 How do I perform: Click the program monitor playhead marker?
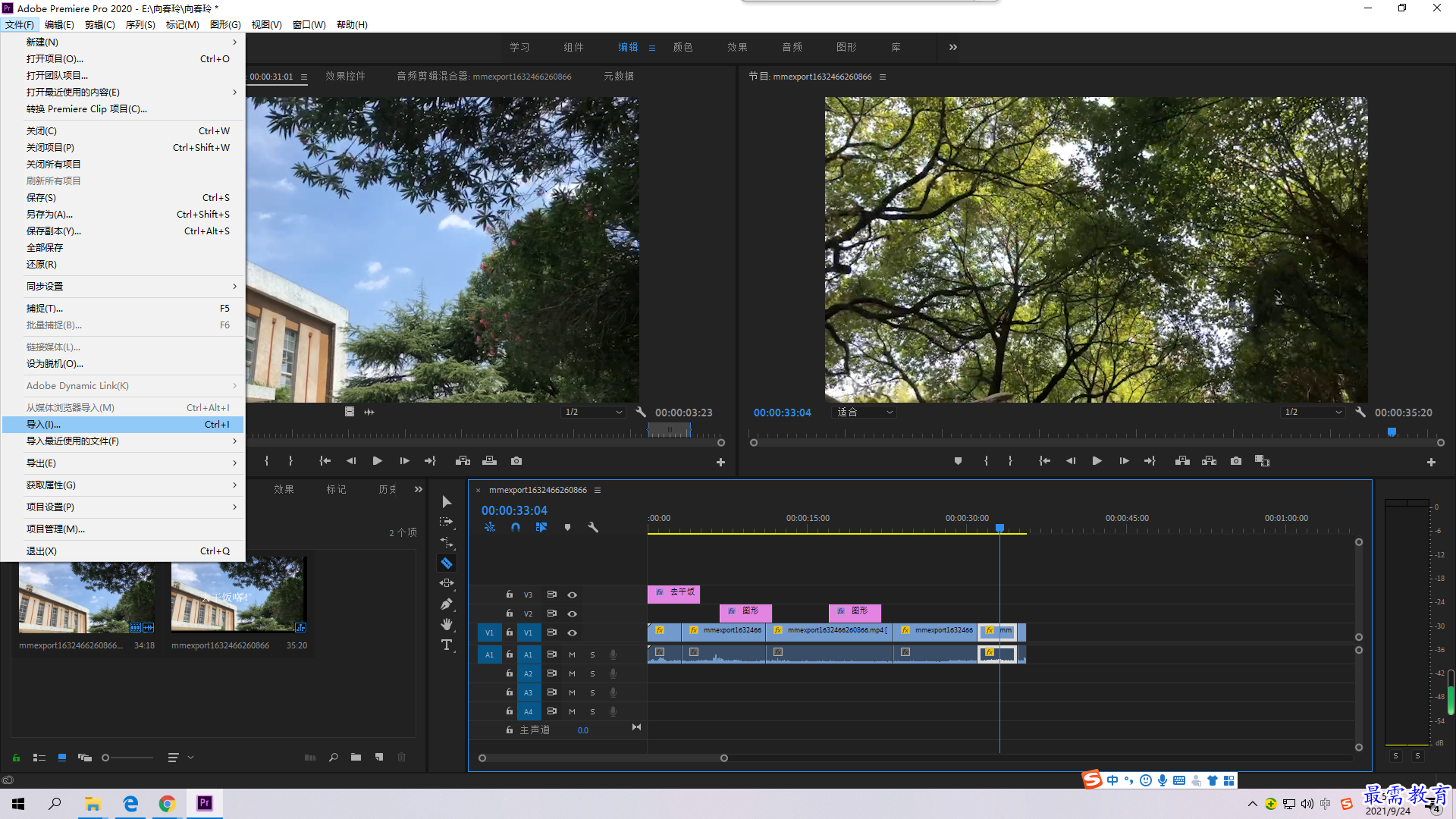(x=1392, y=431)
